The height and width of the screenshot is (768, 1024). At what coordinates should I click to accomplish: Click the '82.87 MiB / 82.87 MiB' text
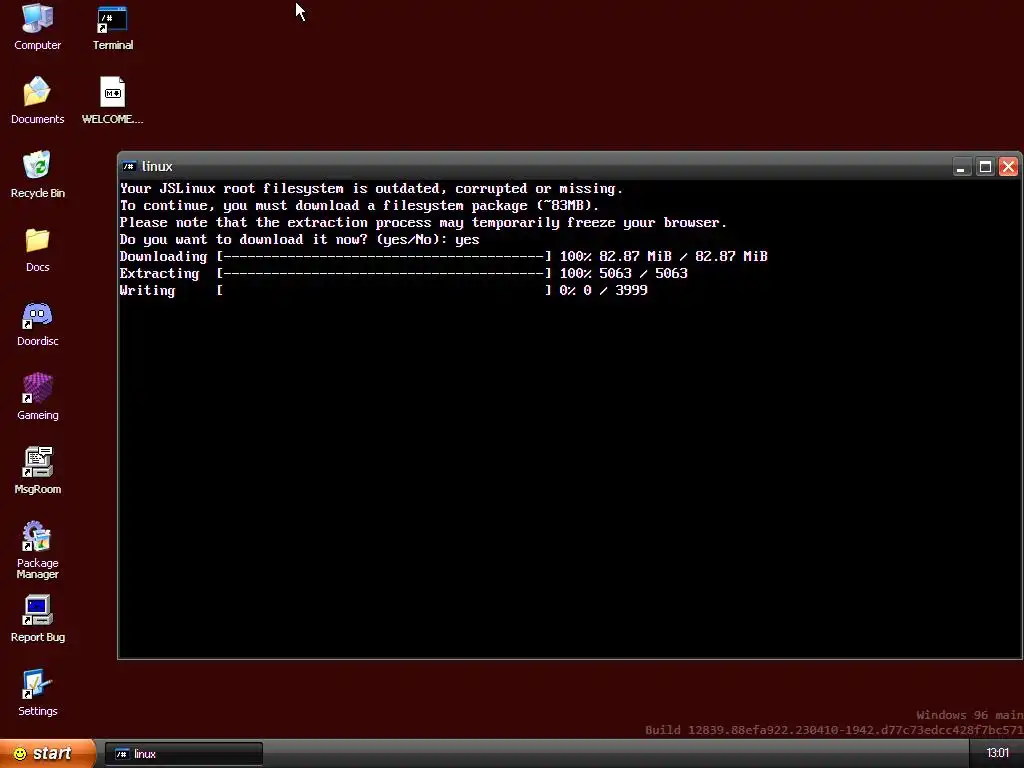point(683,257)
